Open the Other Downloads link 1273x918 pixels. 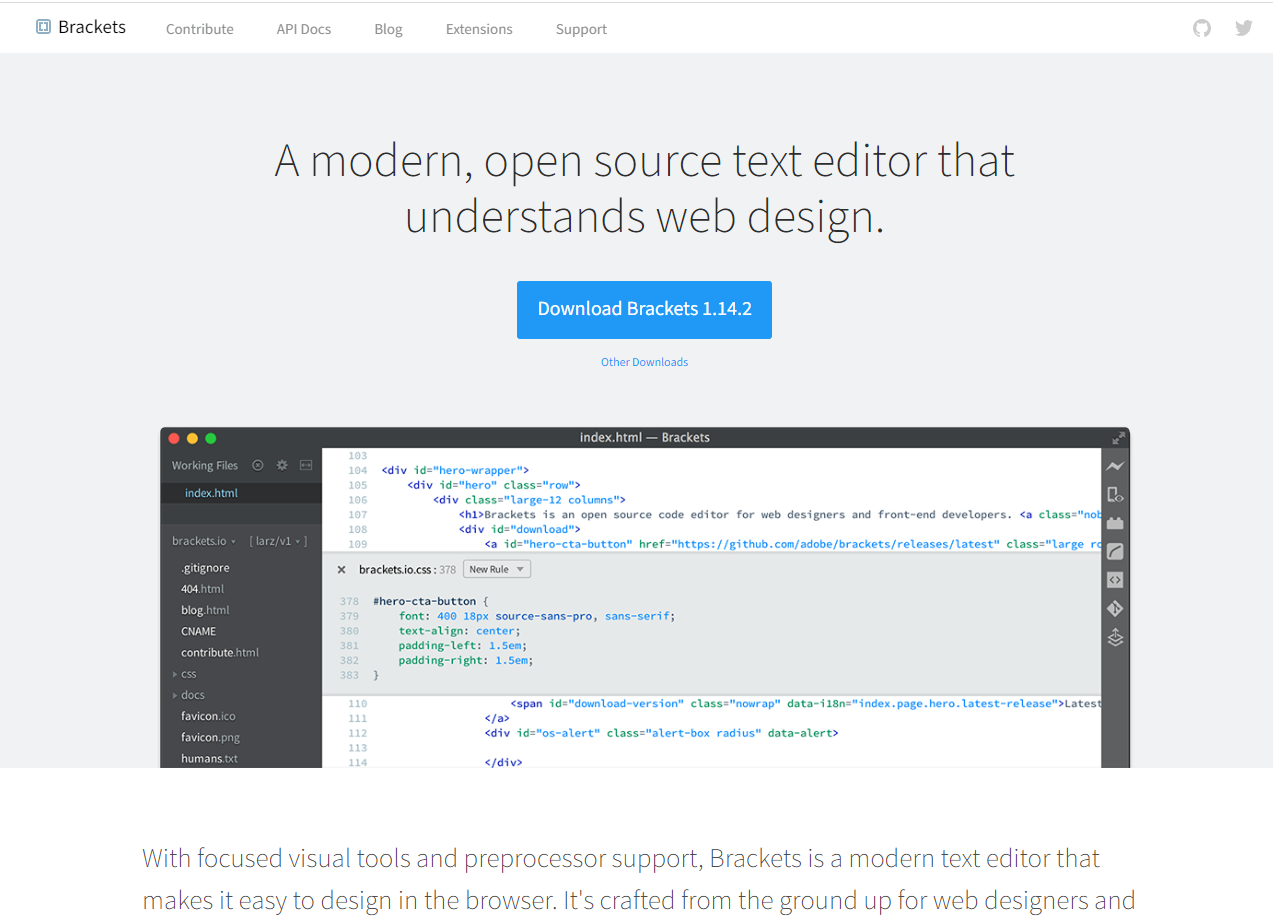coord(644,362)
